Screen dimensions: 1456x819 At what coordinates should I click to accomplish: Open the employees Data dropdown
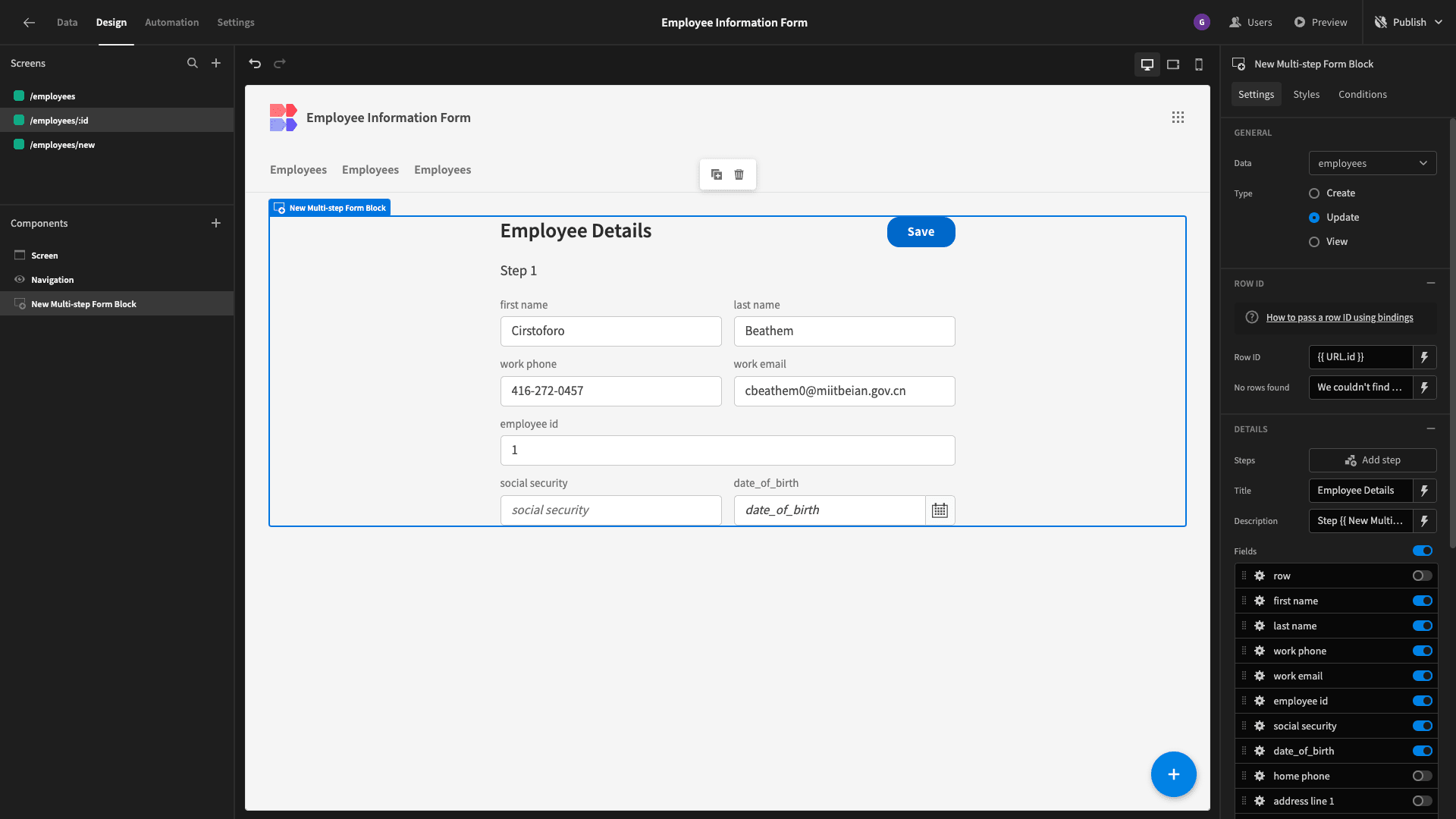point(1373,164)
